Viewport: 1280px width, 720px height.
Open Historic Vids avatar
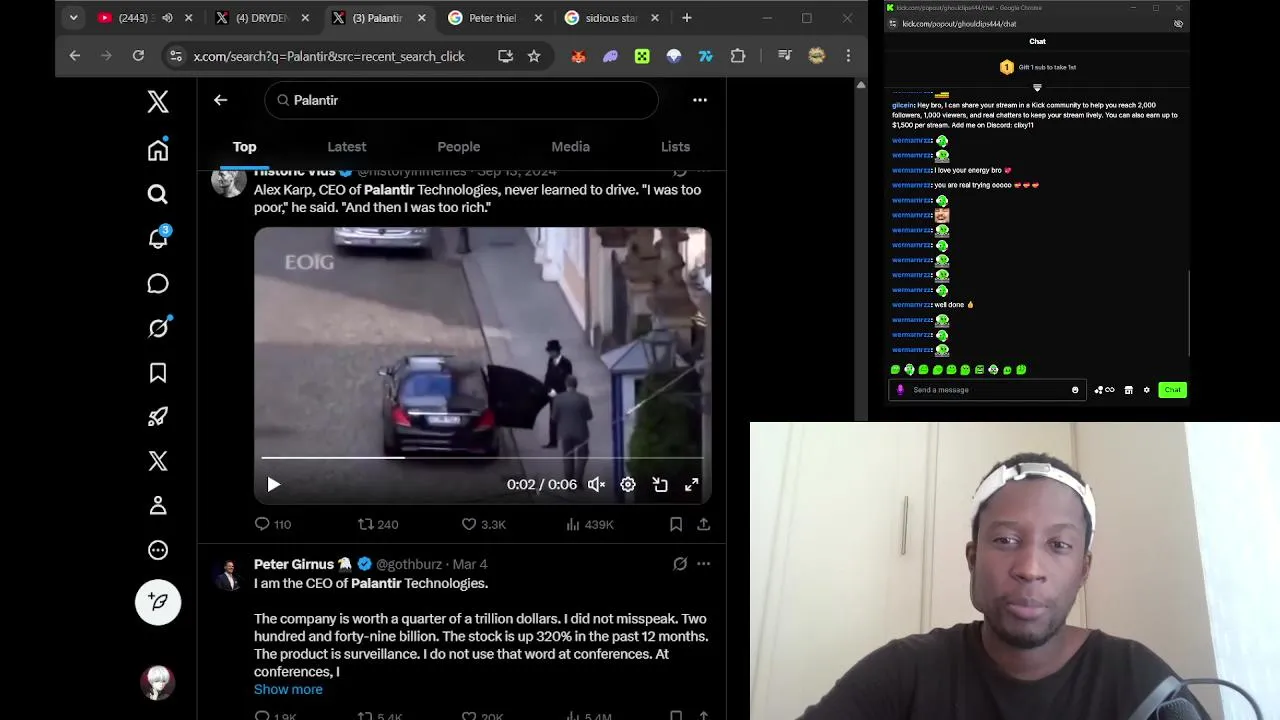point(228,182)
